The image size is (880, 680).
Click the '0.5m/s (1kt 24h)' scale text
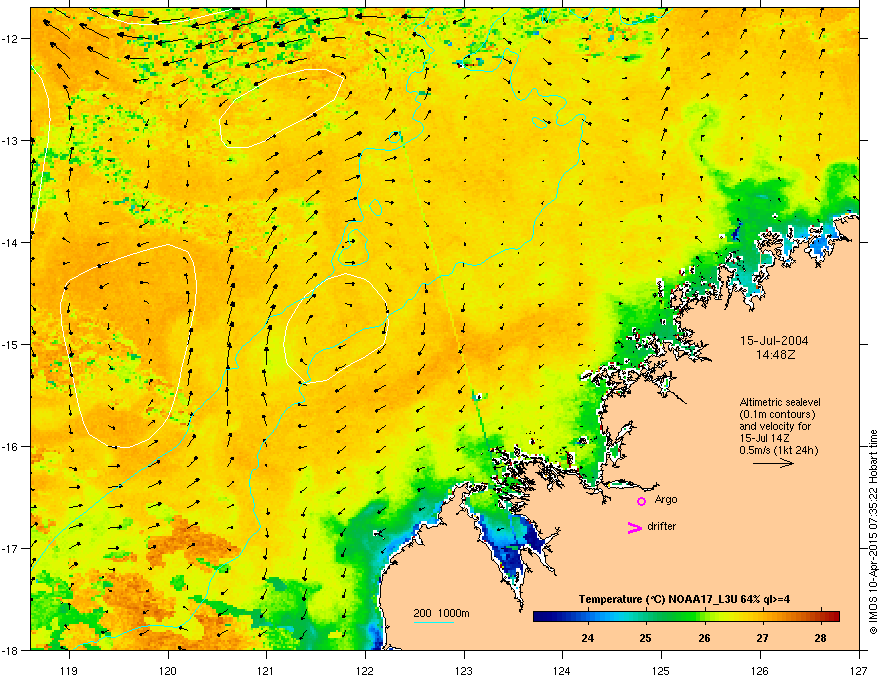point(778,450)
